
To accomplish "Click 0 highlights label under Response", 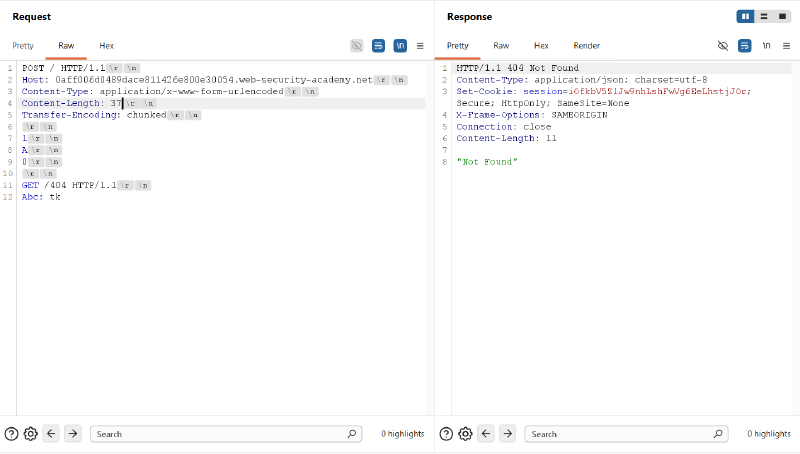I will pos(769,434).
